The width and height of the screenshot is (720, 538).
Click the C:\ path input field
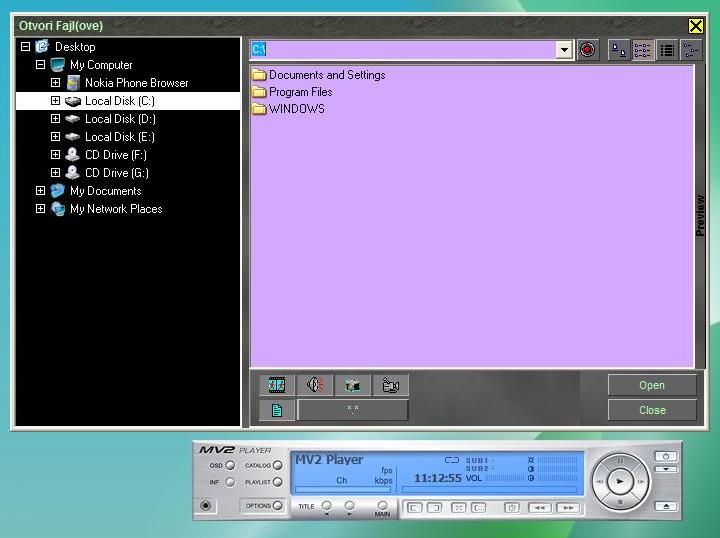click(x=403, y=50)
